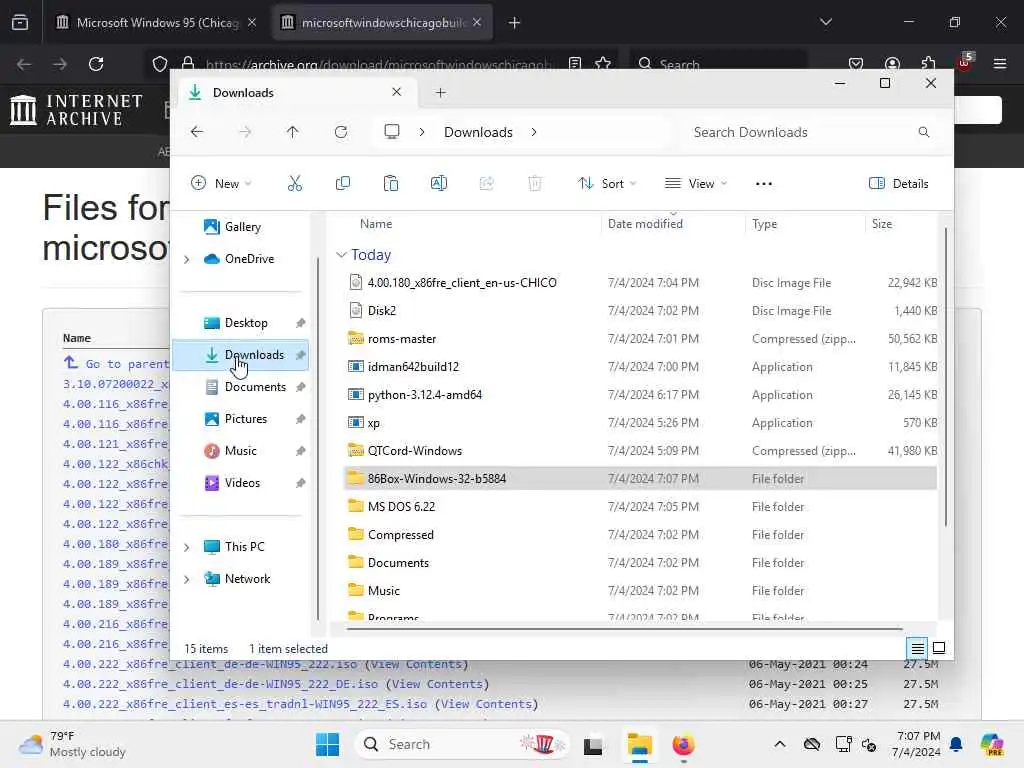Click the PC icon in address bar

[x=392, y=132]
